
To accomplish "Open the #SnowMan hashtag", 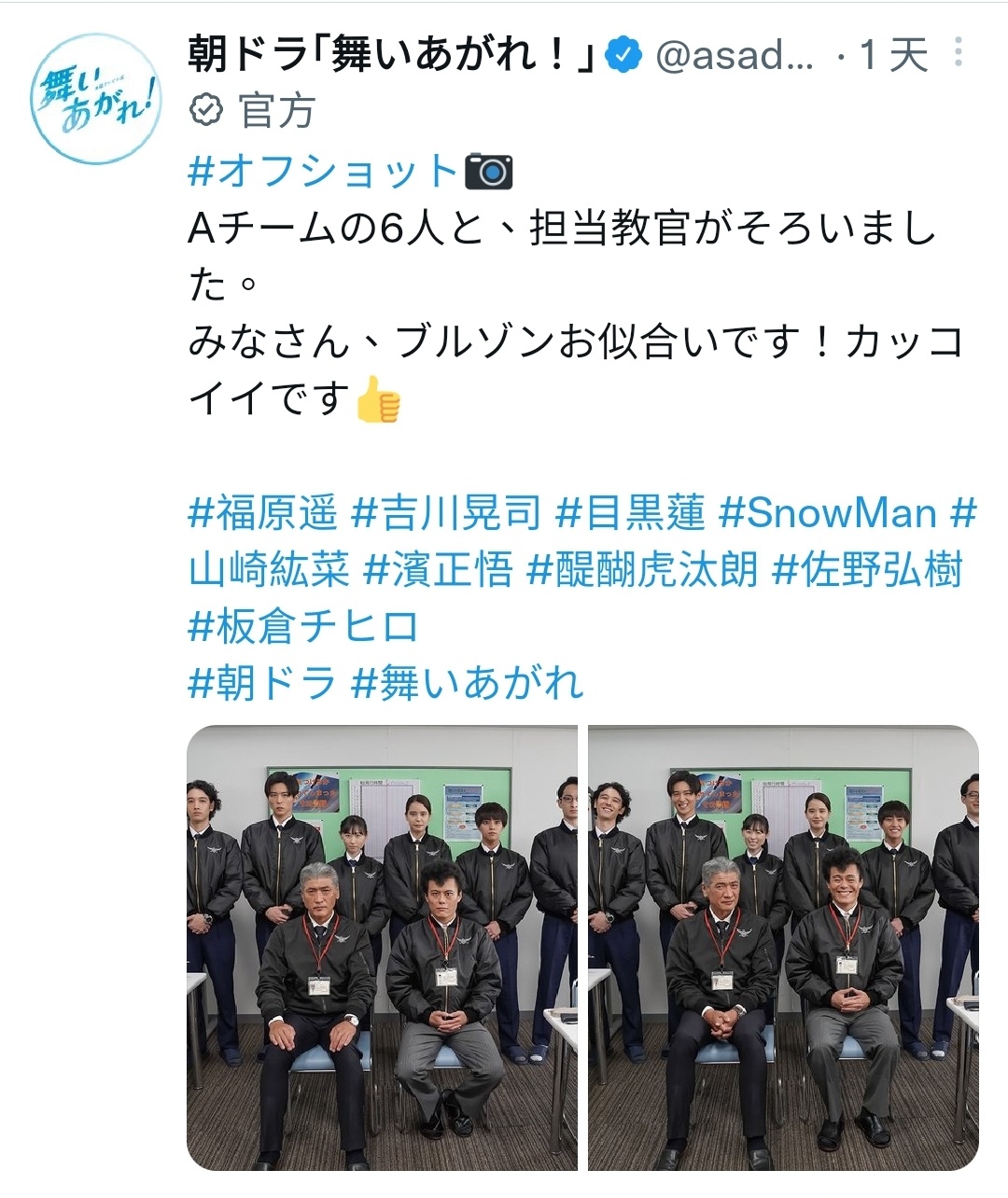I will coord(827,513).
